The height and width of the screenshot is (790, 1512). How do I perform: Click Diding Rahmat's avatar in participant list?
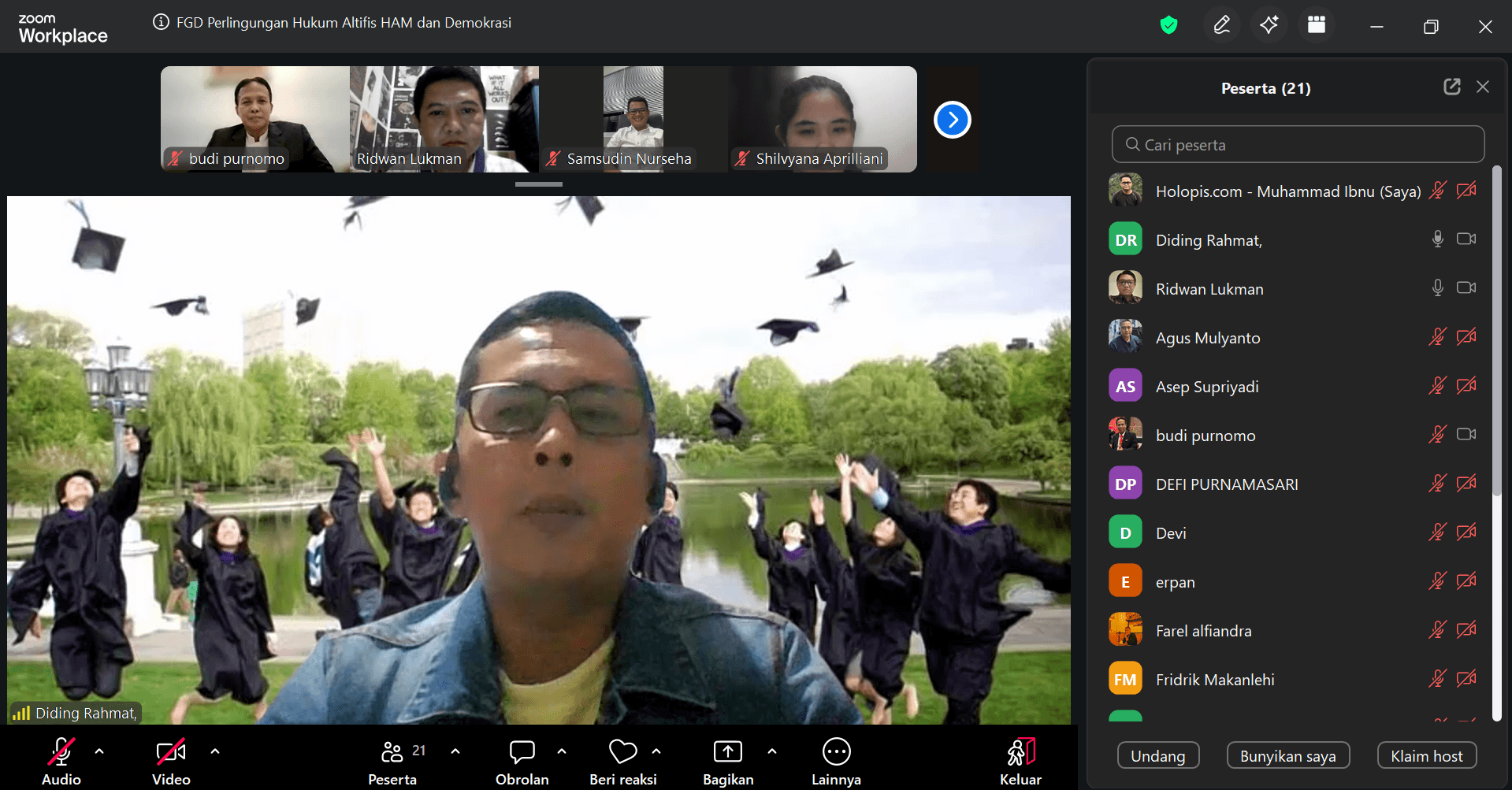point(1125,239)
